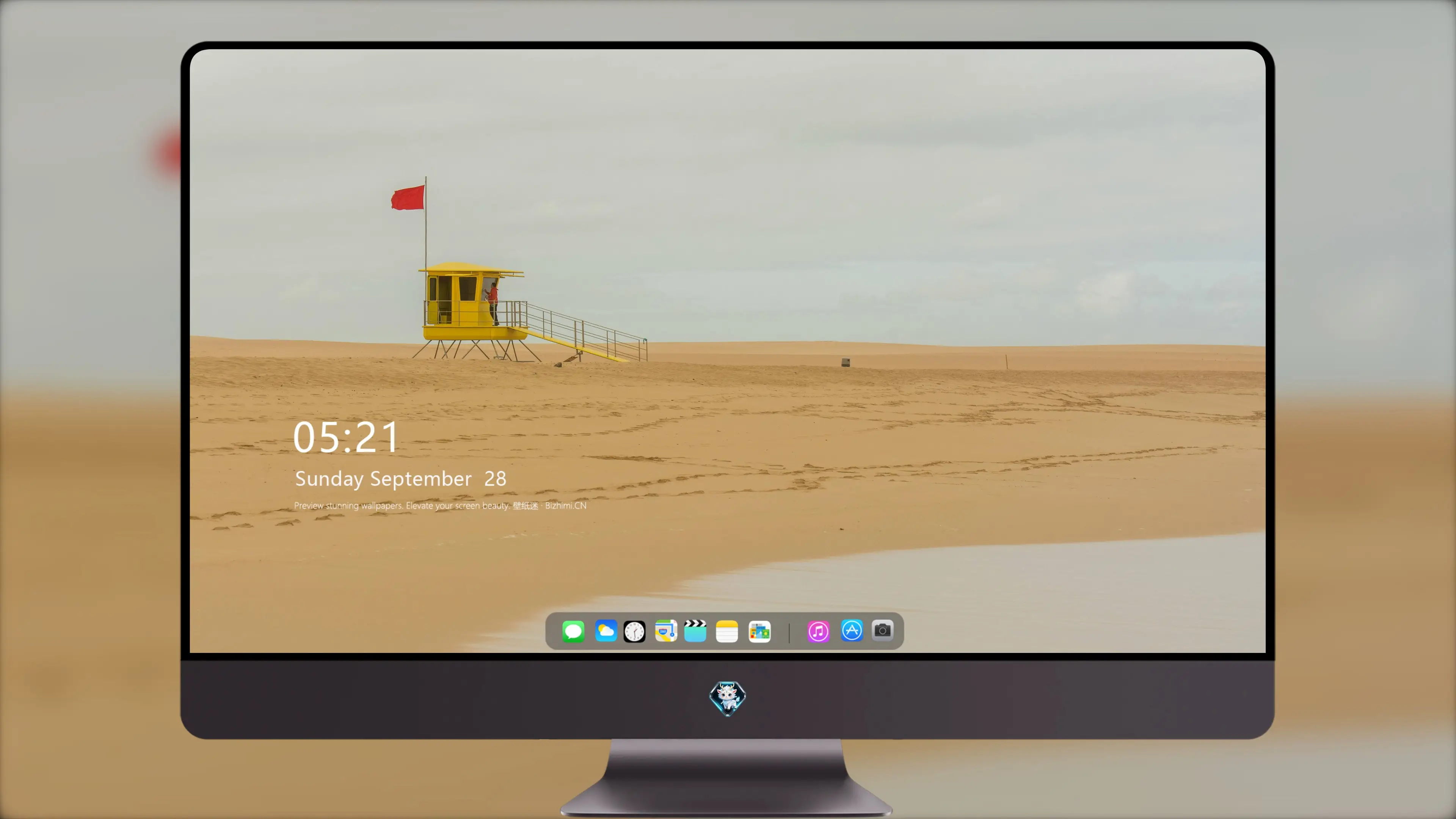
Task: Click the 'Preview stunning wallpapers' caption
Action: (x=440, y=505)
